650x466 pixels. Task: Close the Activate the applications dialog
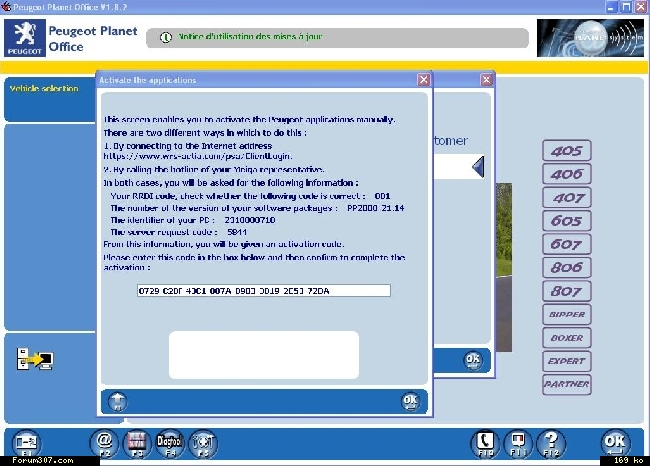click(424, 80)
